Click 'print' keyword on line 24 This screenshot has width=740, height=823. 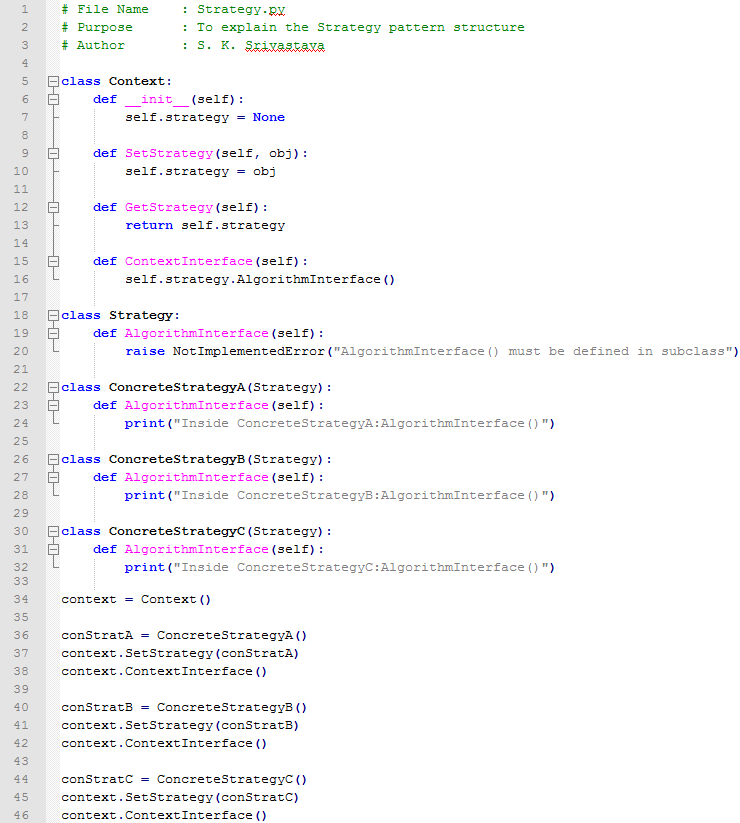(x=145, y=424)
